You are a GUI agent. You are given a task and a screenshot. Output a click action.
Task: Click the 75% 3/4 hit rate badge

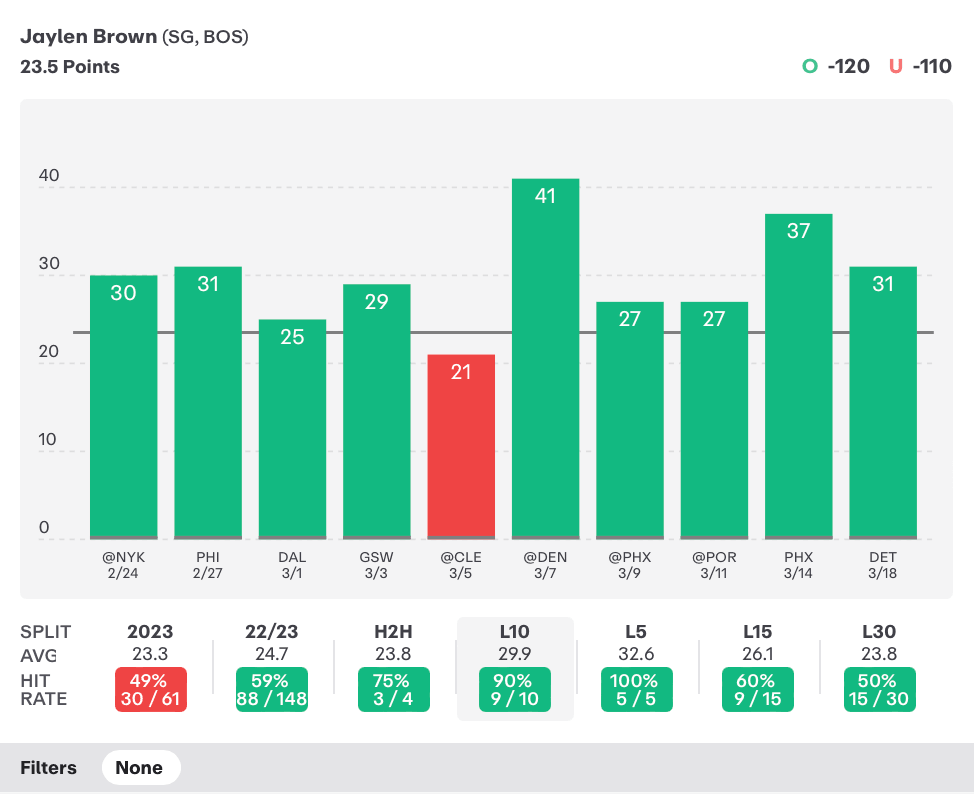tap(394, 690)
